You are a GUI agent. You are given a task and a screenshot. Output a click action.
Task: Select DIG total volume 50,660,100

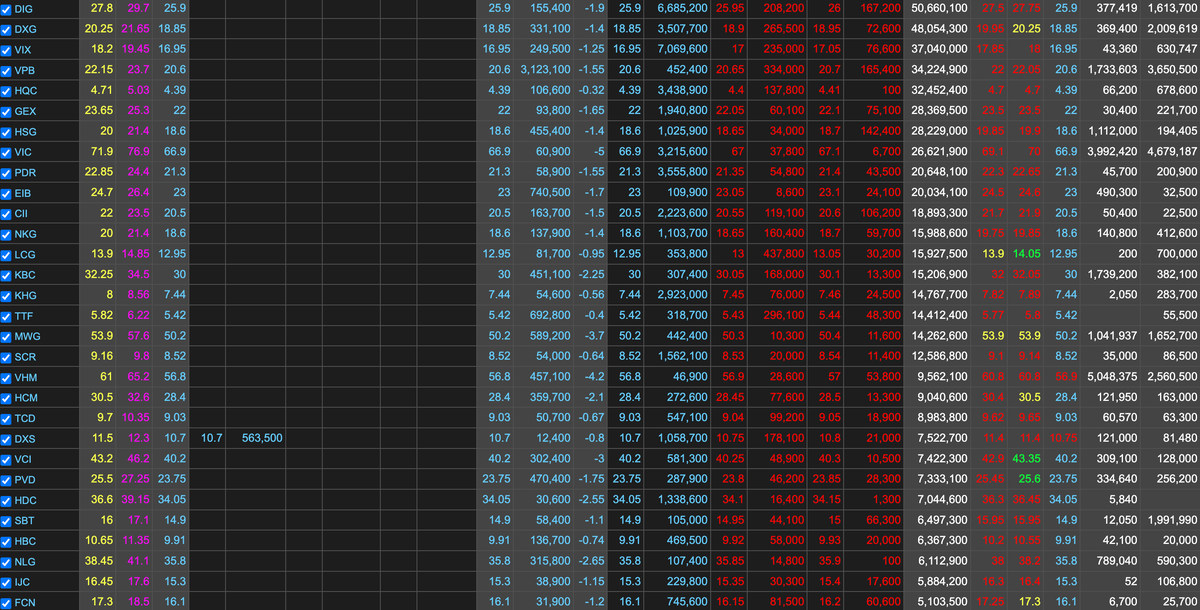pos(939,8)
